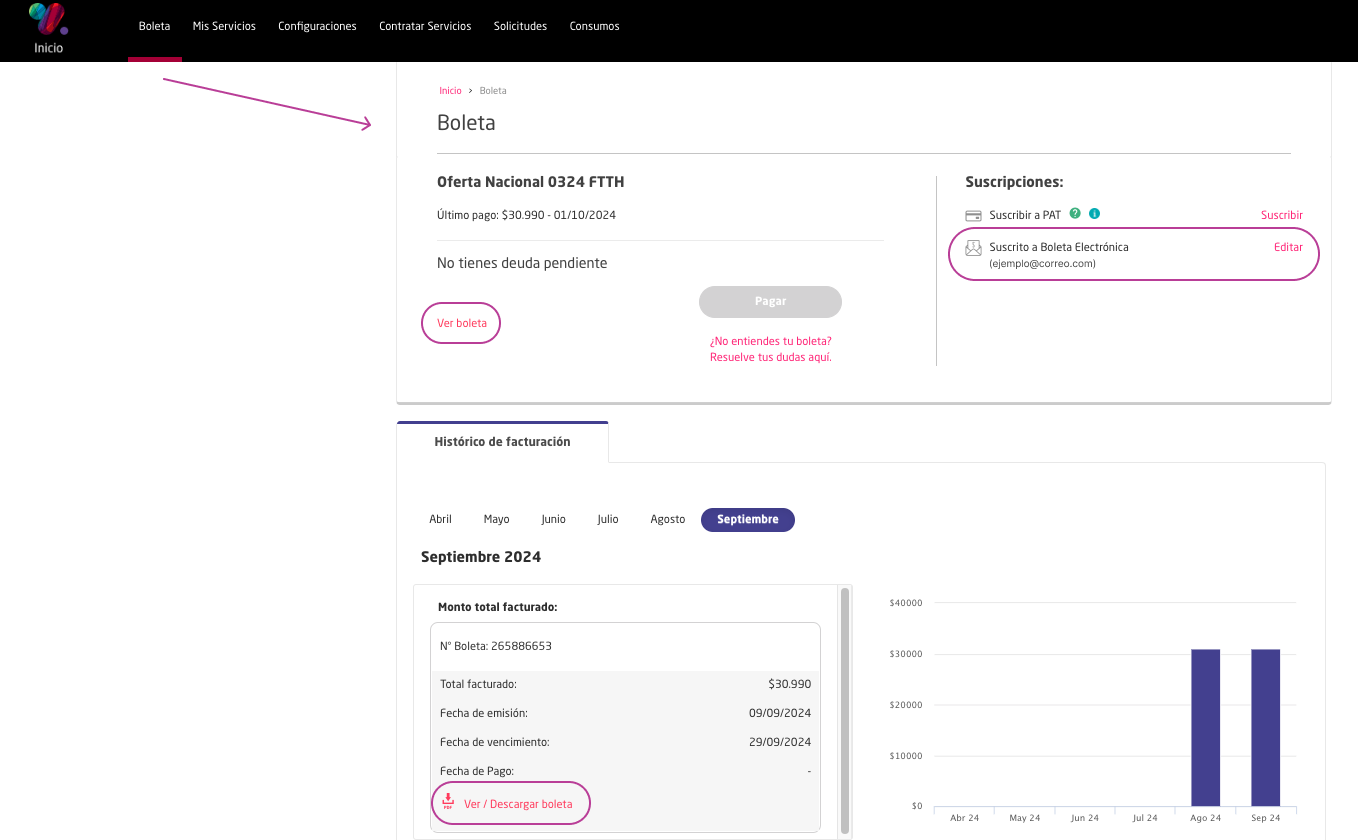Image resolution: width=1358 pixels, height=840 pixels.
Task: Open Contratar Servicios menu
Action: (x=425, y=26)
